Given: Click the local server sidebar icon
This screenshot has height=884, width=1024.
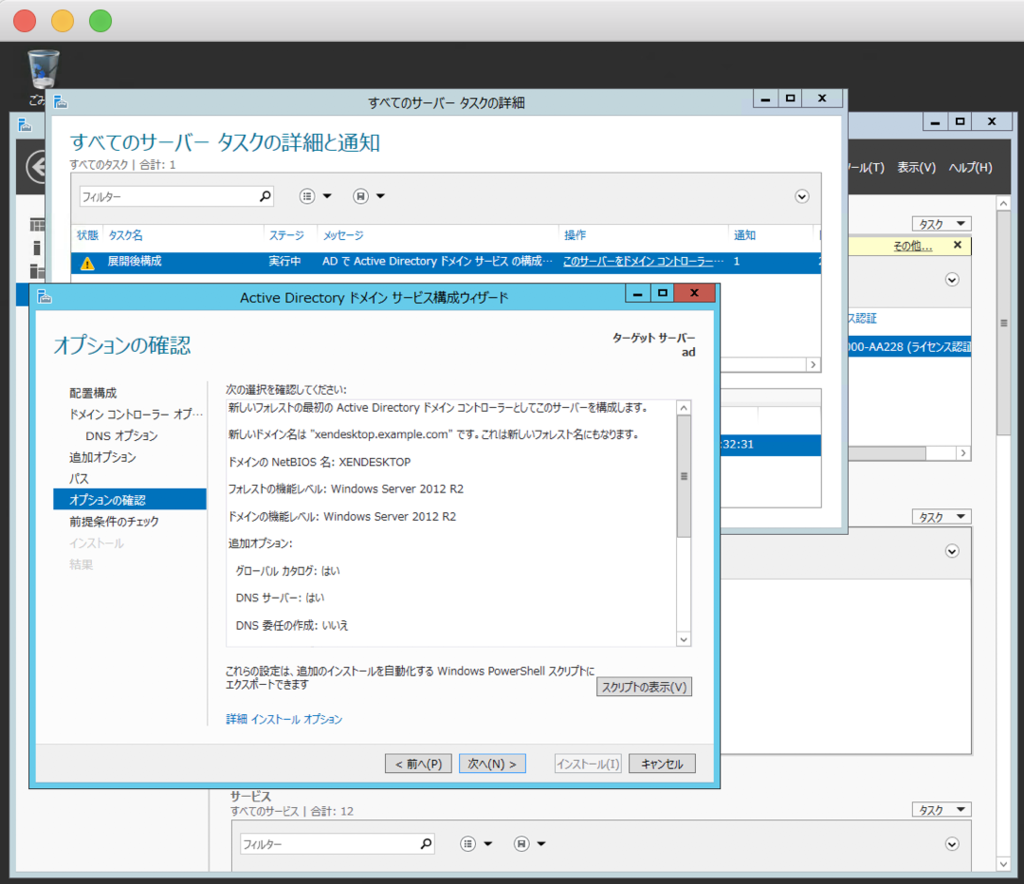Looking at the screenshot, I should tap(37, 247).
